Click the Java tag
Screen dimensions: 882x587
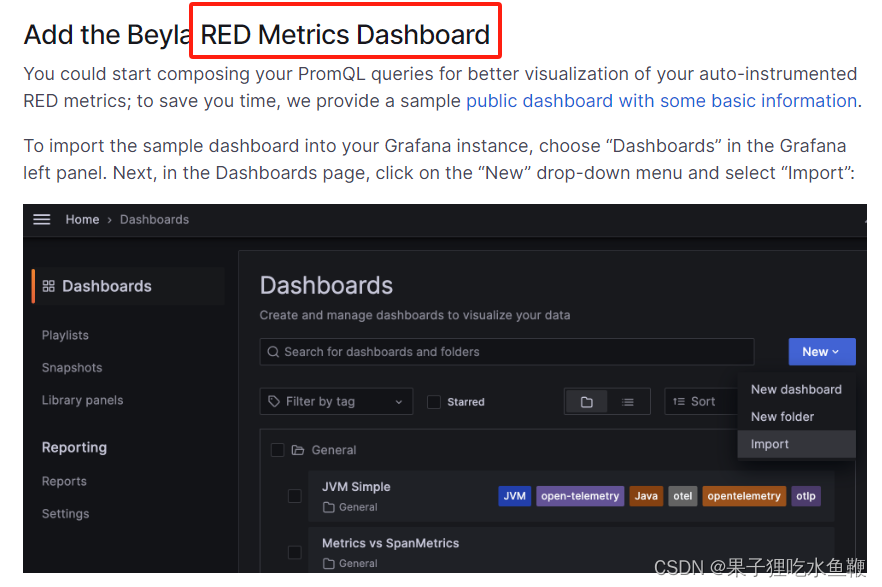646,496
